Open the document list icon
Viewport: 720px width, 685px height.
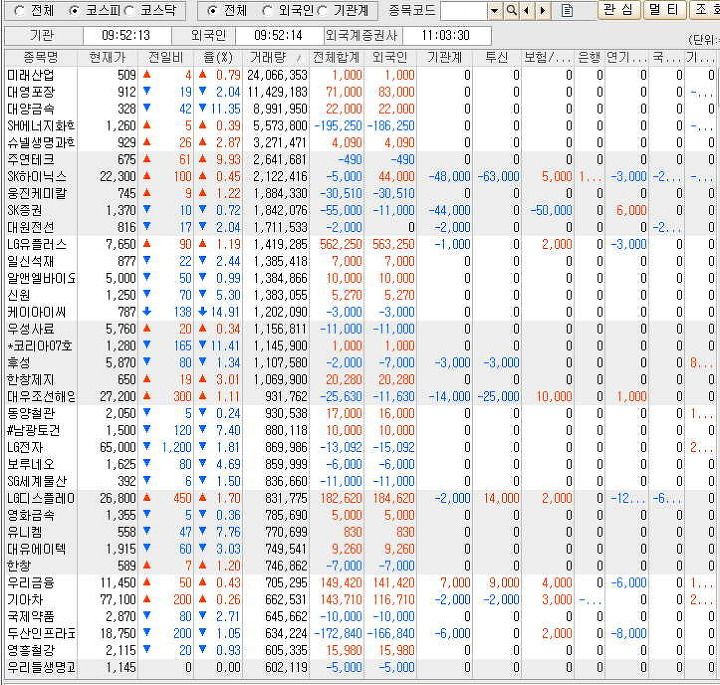pyautogui.click(x=567, y=10)
